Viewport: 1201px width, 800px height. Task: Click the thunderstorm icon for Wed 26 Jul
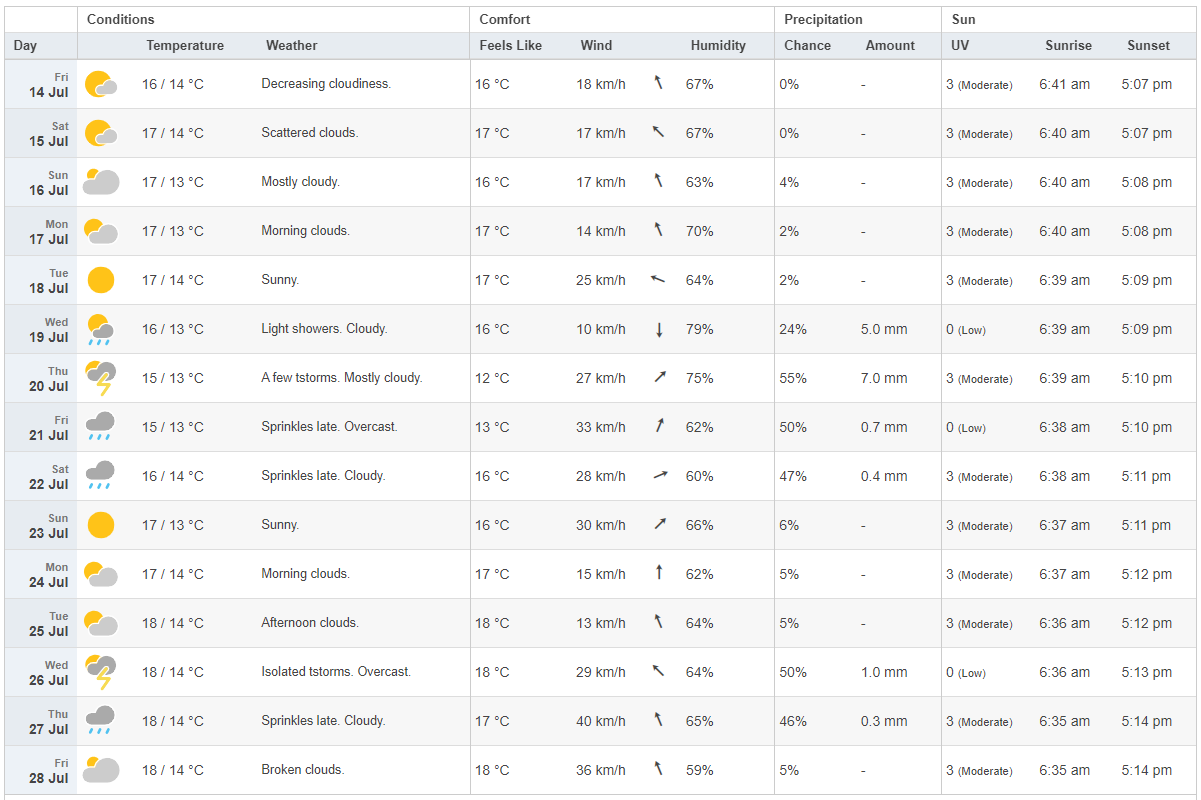point(101,673)
